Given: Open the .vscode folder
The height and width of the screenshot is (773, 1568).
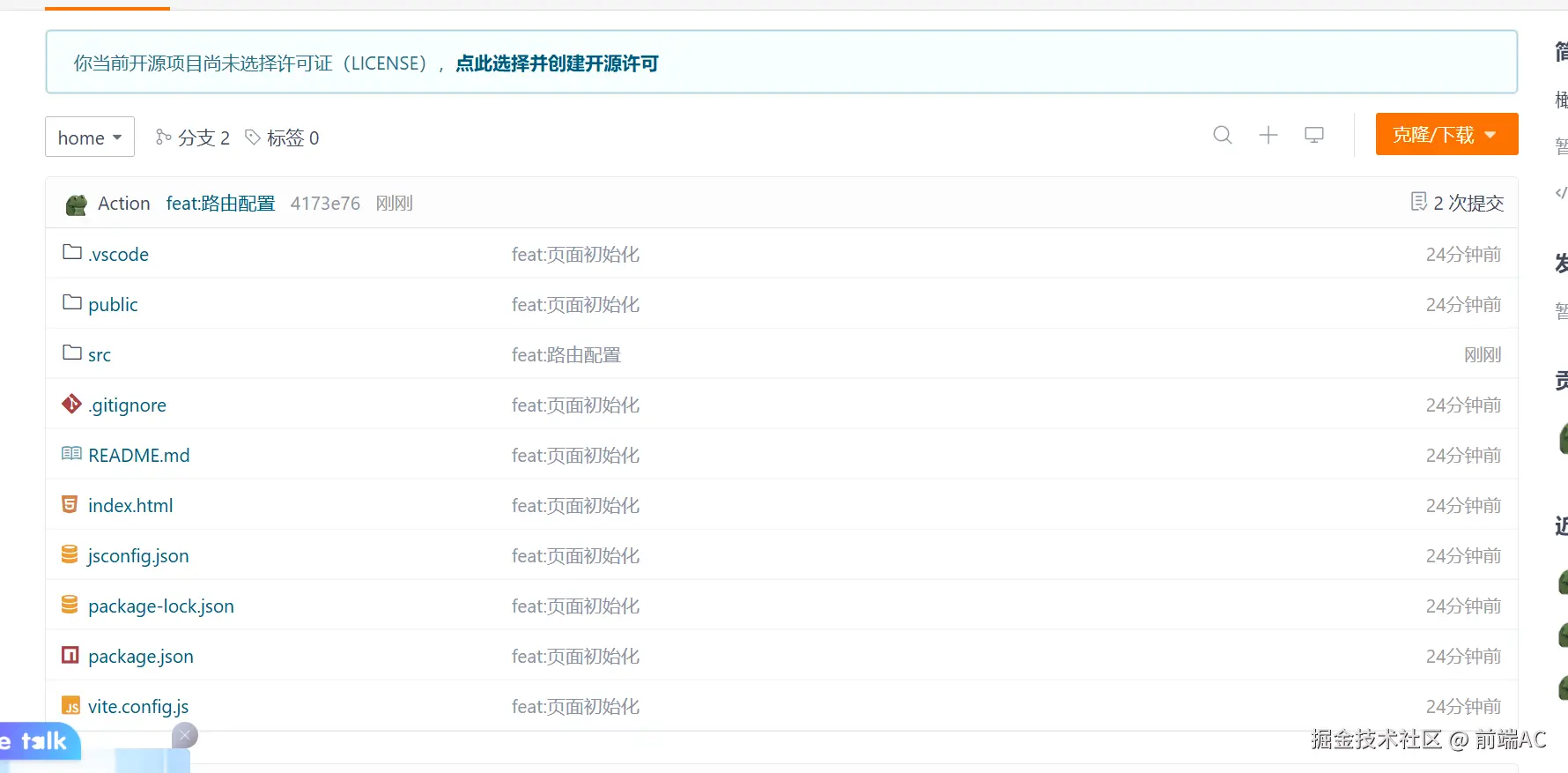Looking at the screenshot, I should 118,255.
